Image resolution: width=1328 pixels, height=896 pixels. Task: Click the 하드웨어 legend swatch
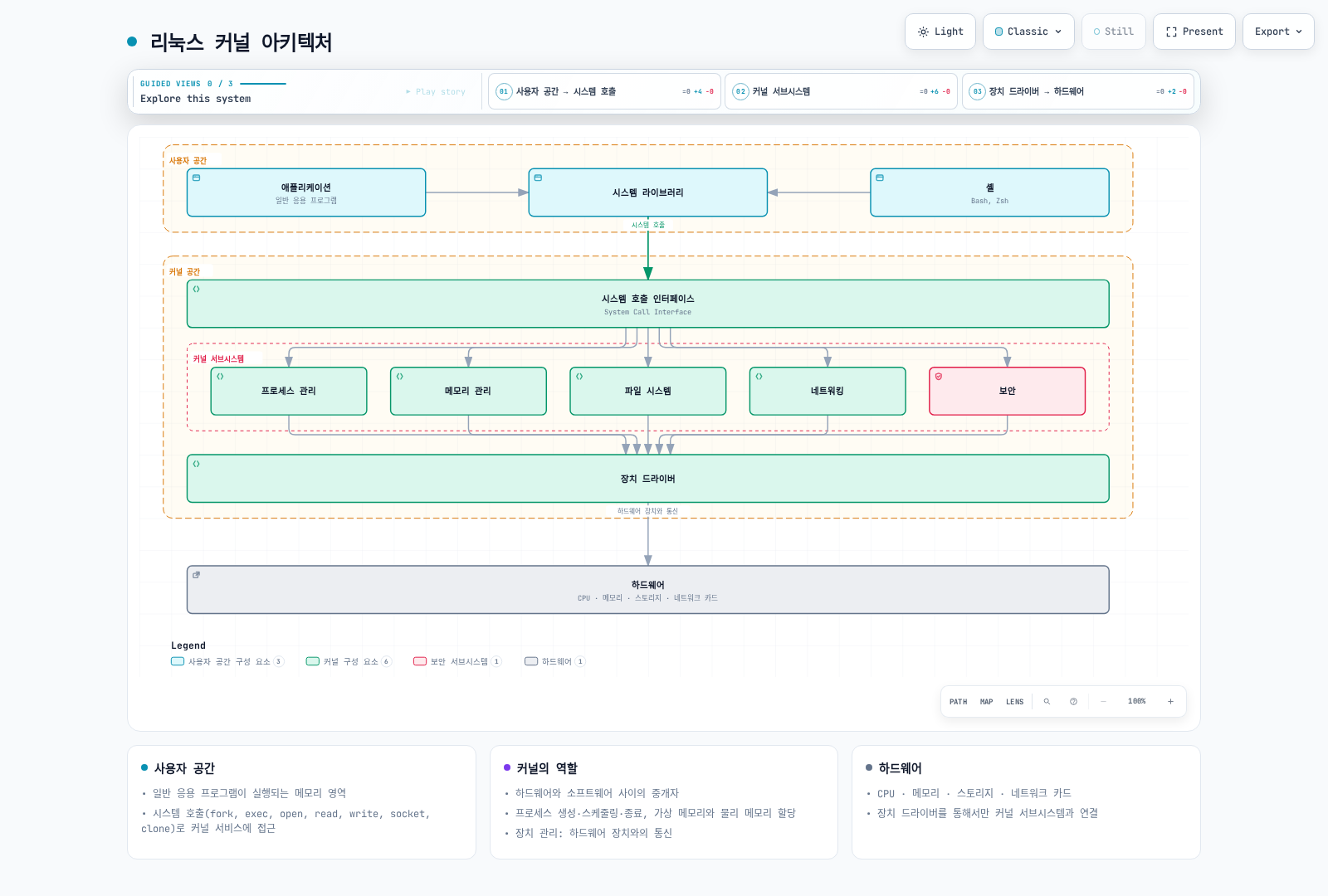531,661
